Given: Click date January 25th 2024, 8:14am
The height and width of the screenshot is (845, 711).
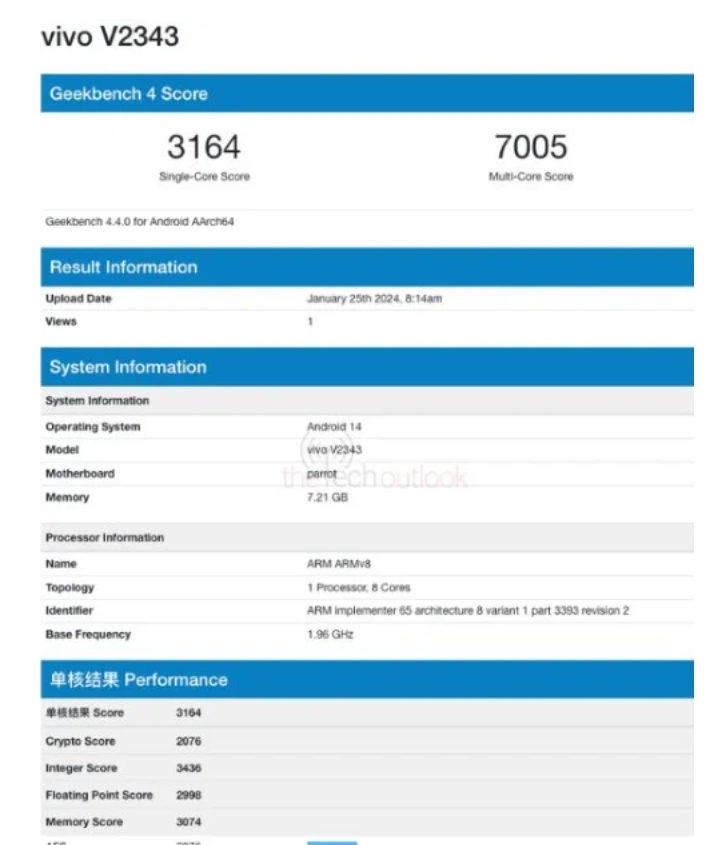Looking at the screenshot, I should click(375, 299).
